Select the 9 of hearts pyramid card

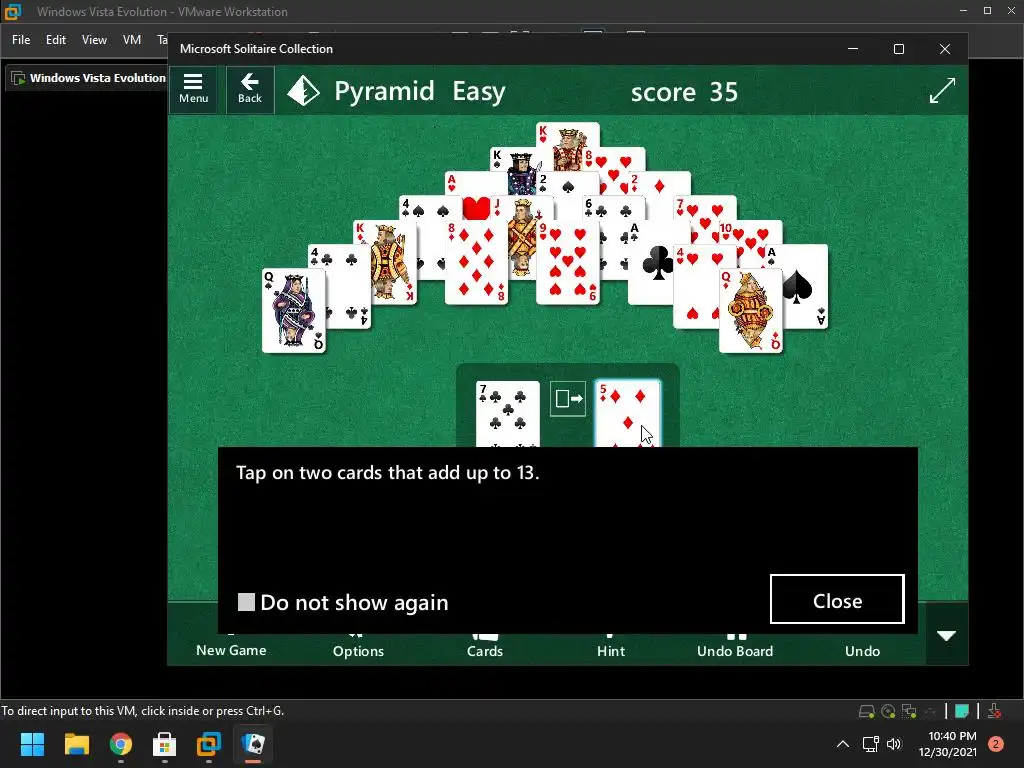(568, 263)
